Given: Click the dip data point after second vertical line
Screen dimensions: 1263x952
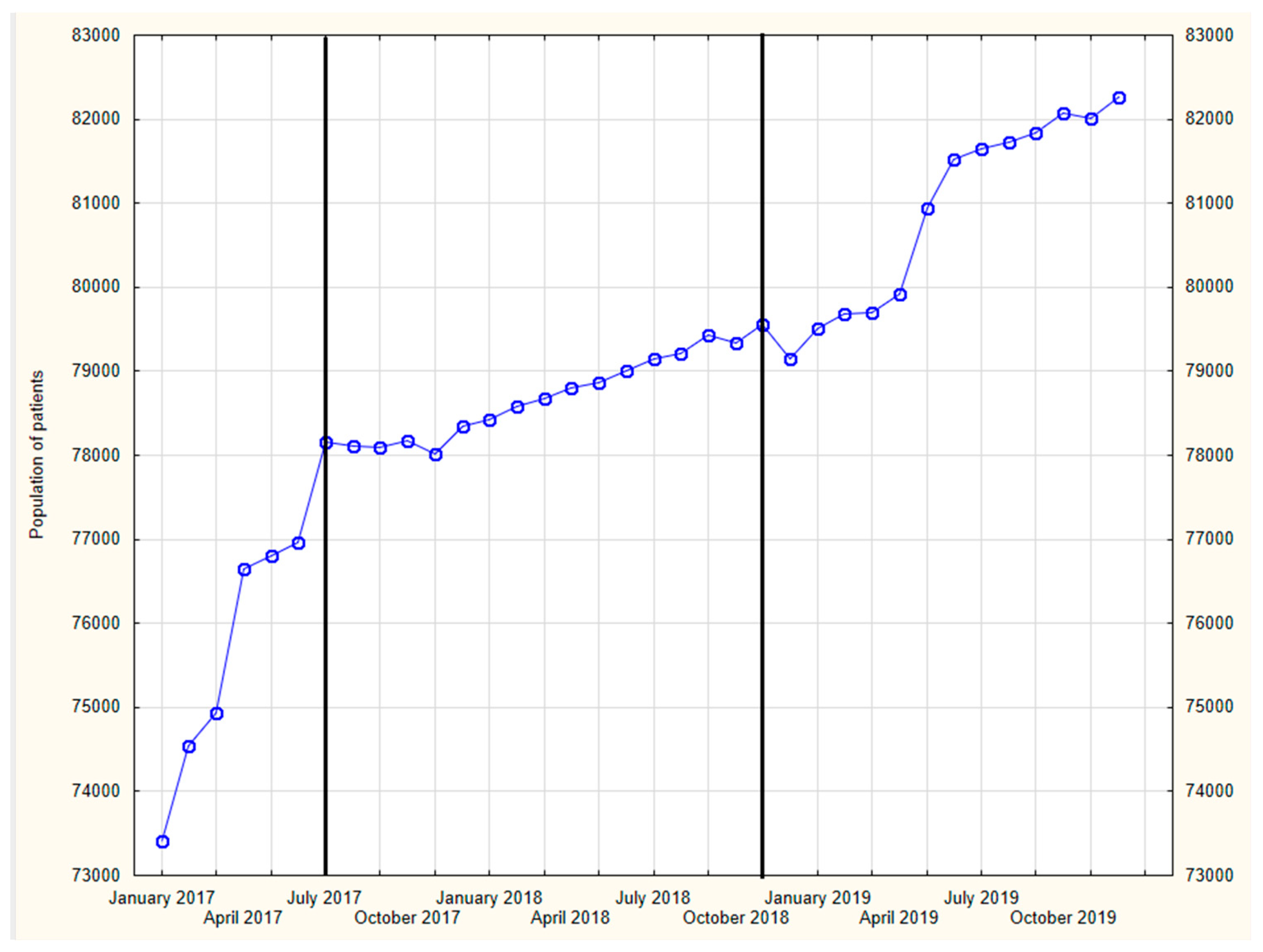Looking at the screenshot, I should (790, 360).
